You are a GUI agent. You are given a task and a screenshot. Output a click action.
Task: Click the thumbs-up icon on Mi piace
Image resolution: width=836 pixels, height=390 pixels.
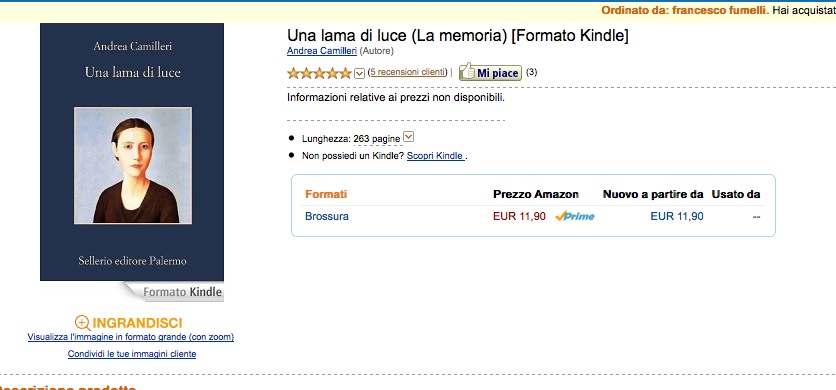[x=467, y=71]
